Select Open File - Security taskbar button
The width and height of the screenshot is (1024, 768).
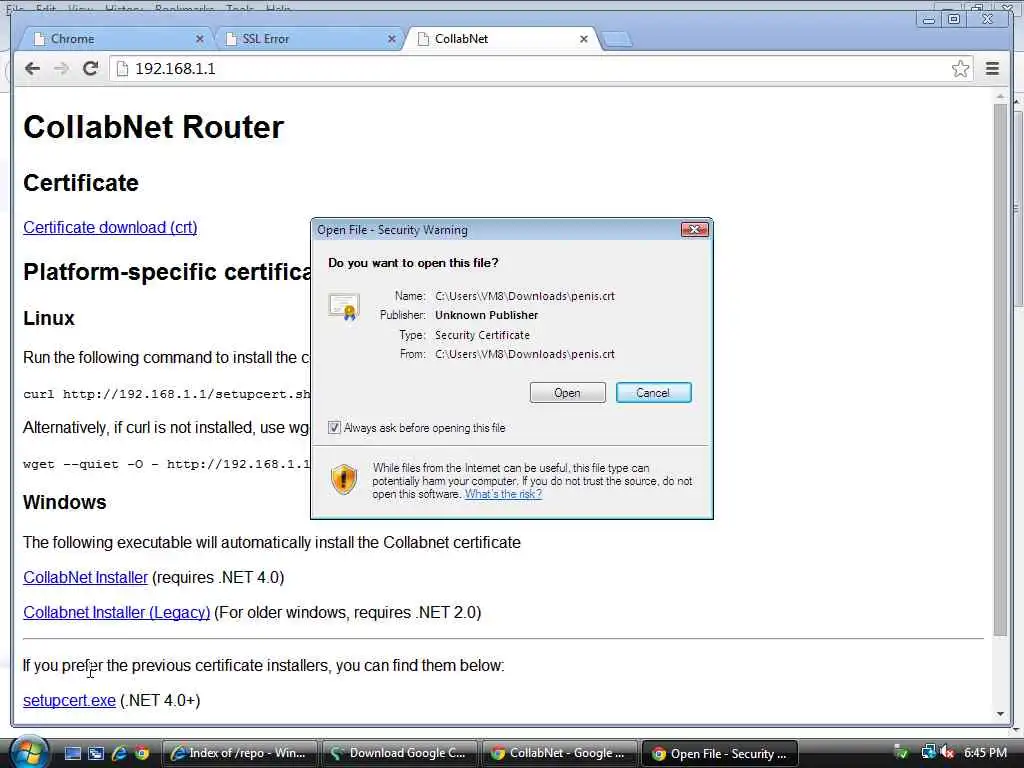(x=720, y=753)
